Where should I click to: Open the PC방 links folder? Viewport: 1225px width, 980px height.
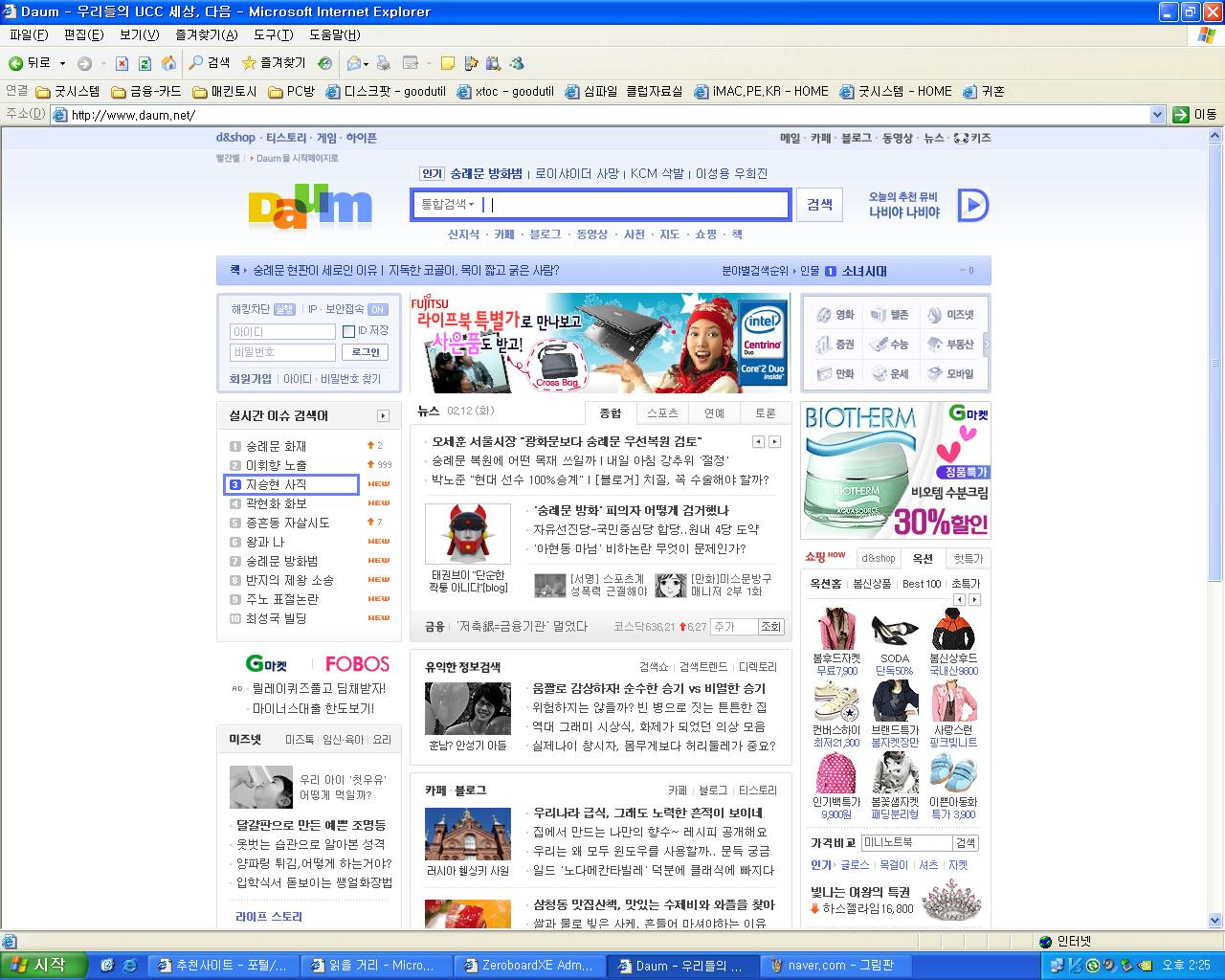tap(292, 92)
